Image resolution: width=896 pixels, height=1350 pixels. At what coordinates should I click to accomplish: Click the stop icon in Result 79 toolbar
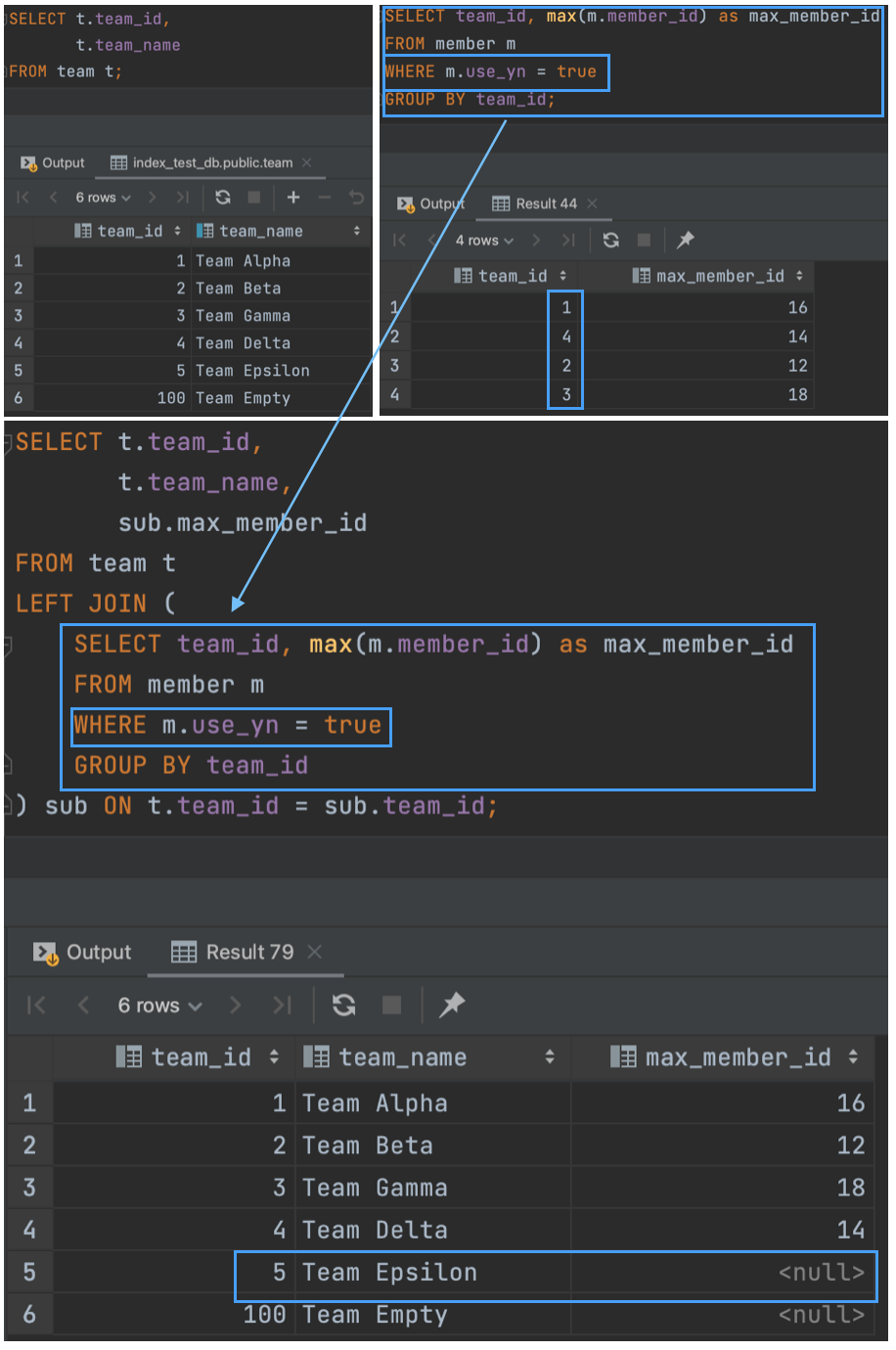tap(391, 1005)
